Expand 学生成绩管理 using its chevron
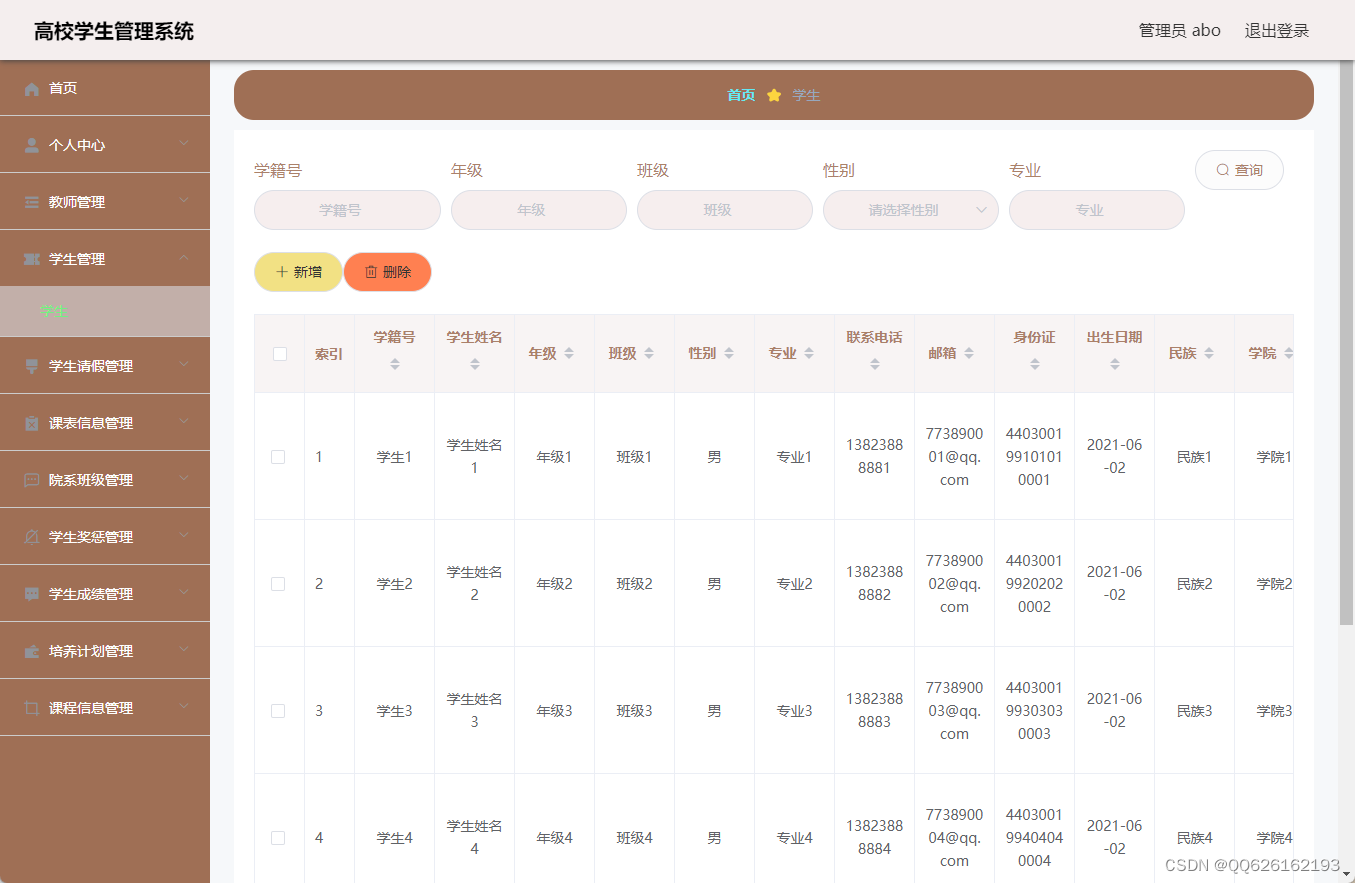1355x883 pixels. (x=184, y=593)
